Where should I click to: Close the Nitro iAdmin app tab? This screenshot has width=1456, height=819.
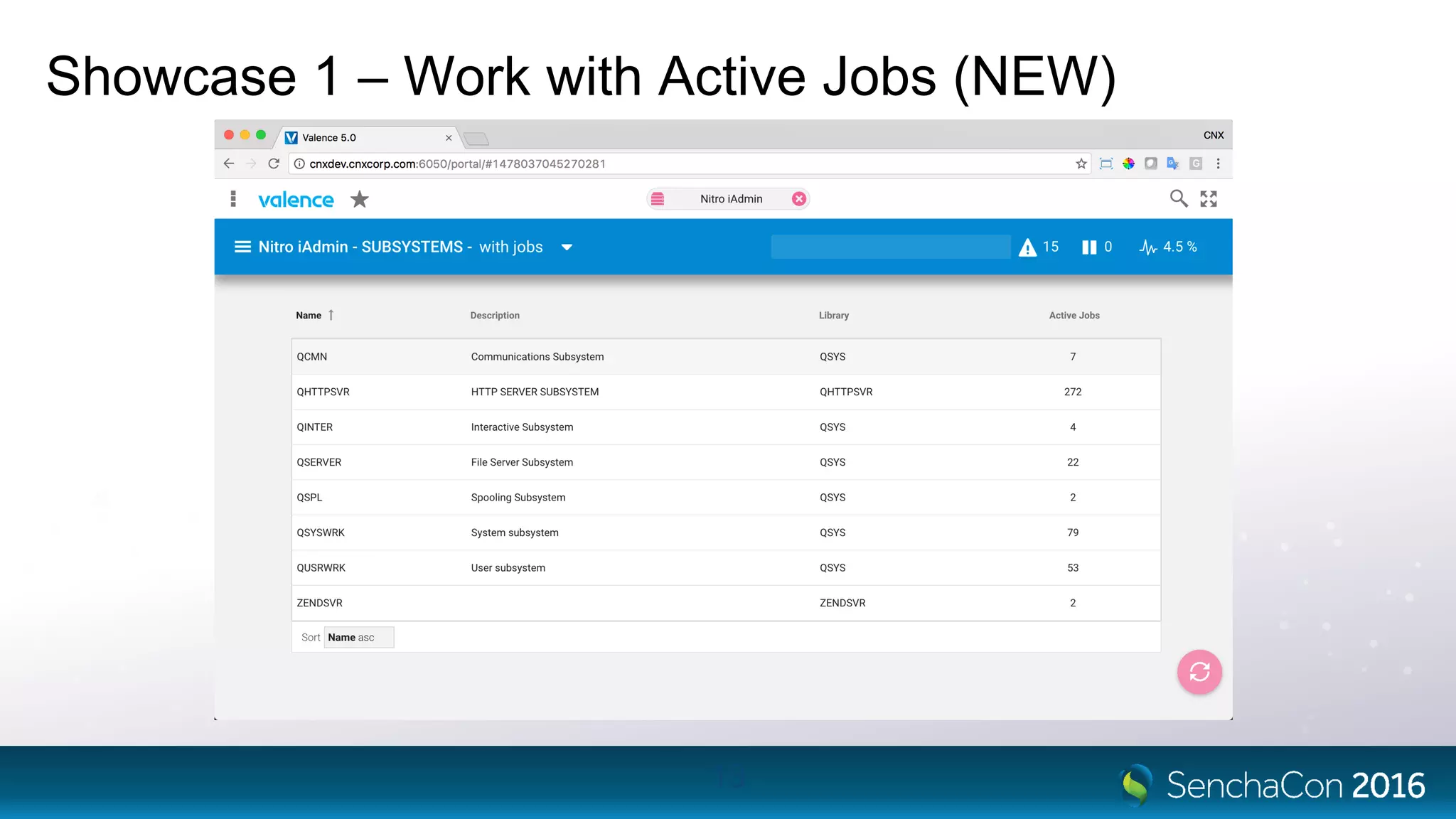point(799,199)
